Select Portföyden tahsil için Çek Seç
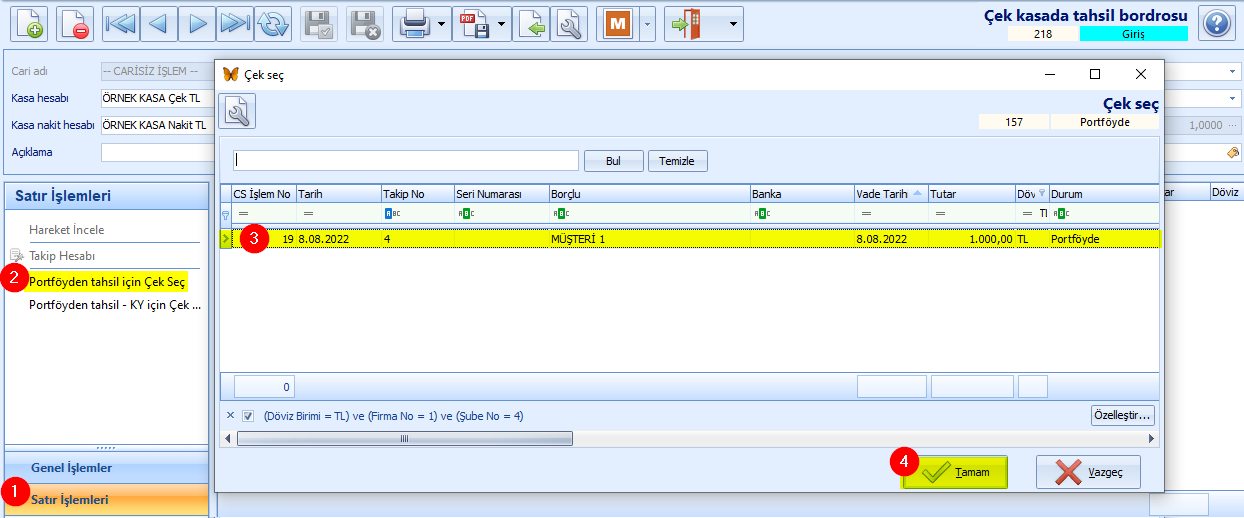Screen dimensions: 1244x518 coord(107,282)
